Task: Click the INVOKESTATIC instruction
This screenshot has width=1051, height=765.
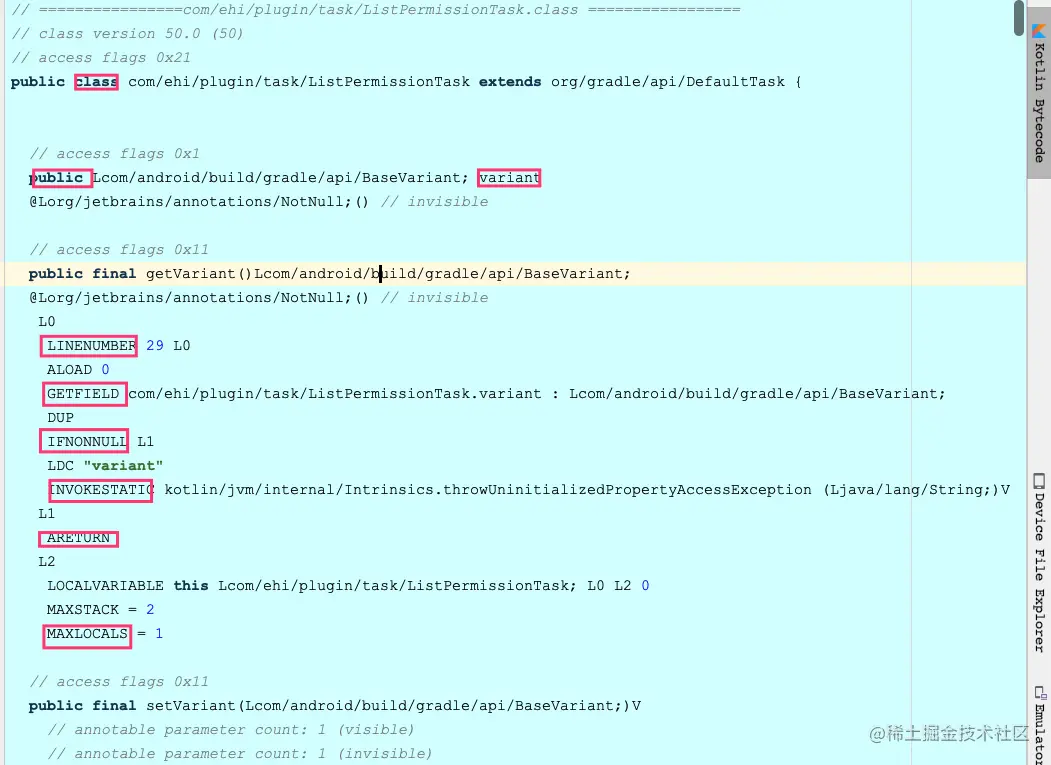Action: 101,490
